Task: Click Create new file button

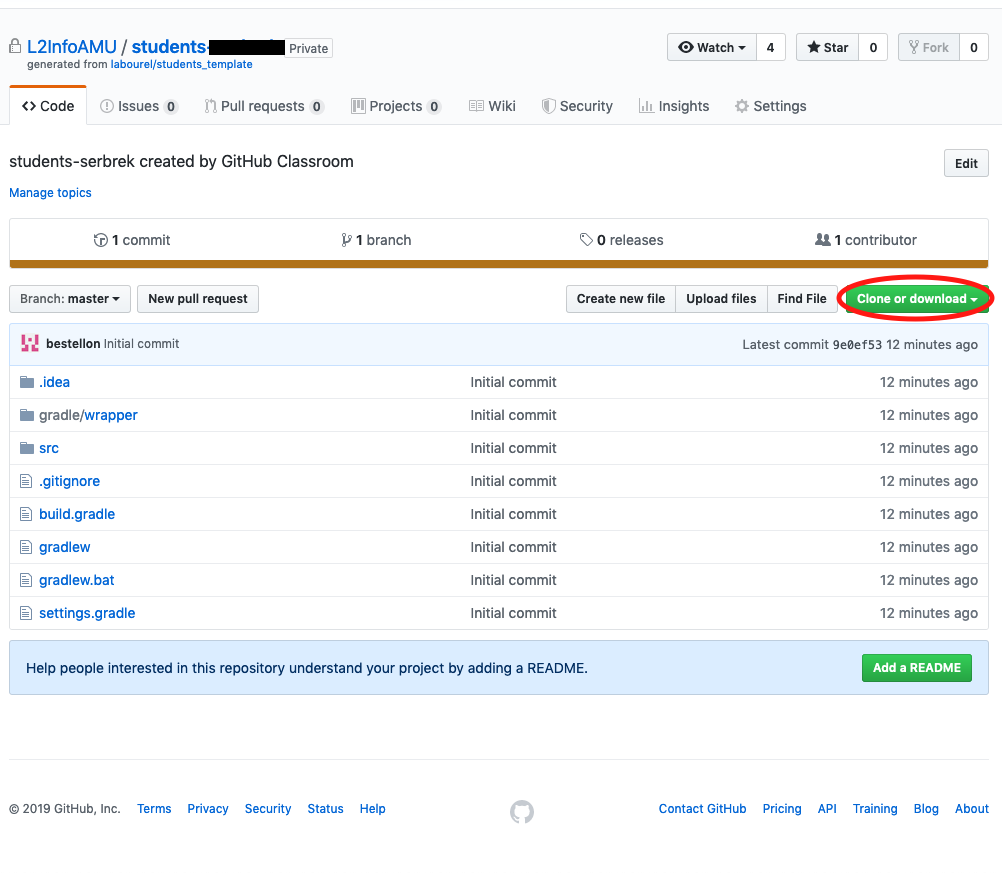Action: (620, 299)
